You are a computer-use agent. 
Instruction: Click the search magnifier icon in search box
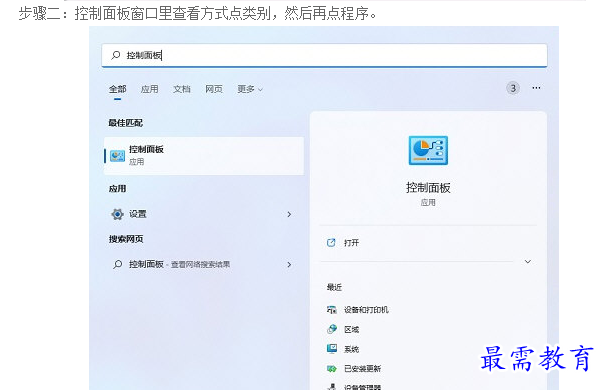(116, 55)
